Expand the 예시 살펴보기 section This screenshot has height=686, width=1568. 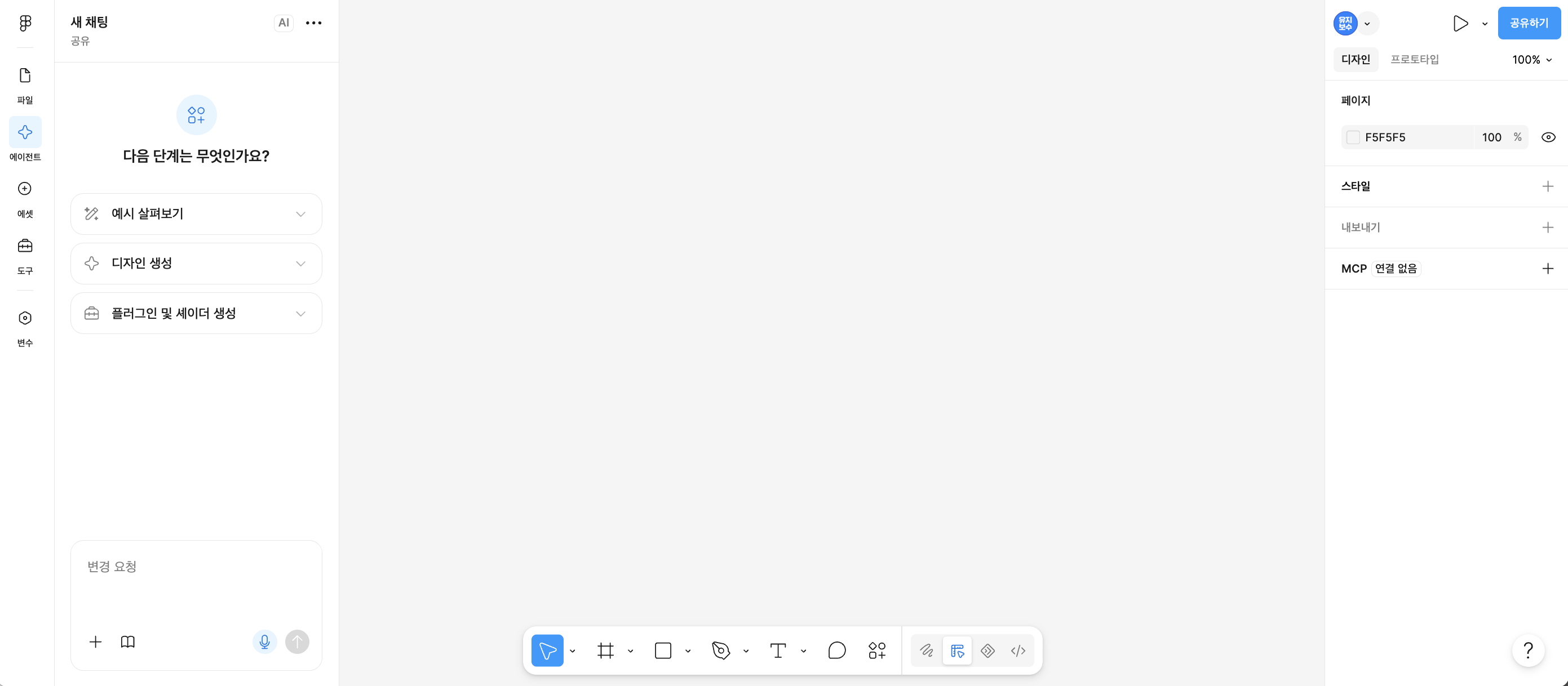coord(196,214)
